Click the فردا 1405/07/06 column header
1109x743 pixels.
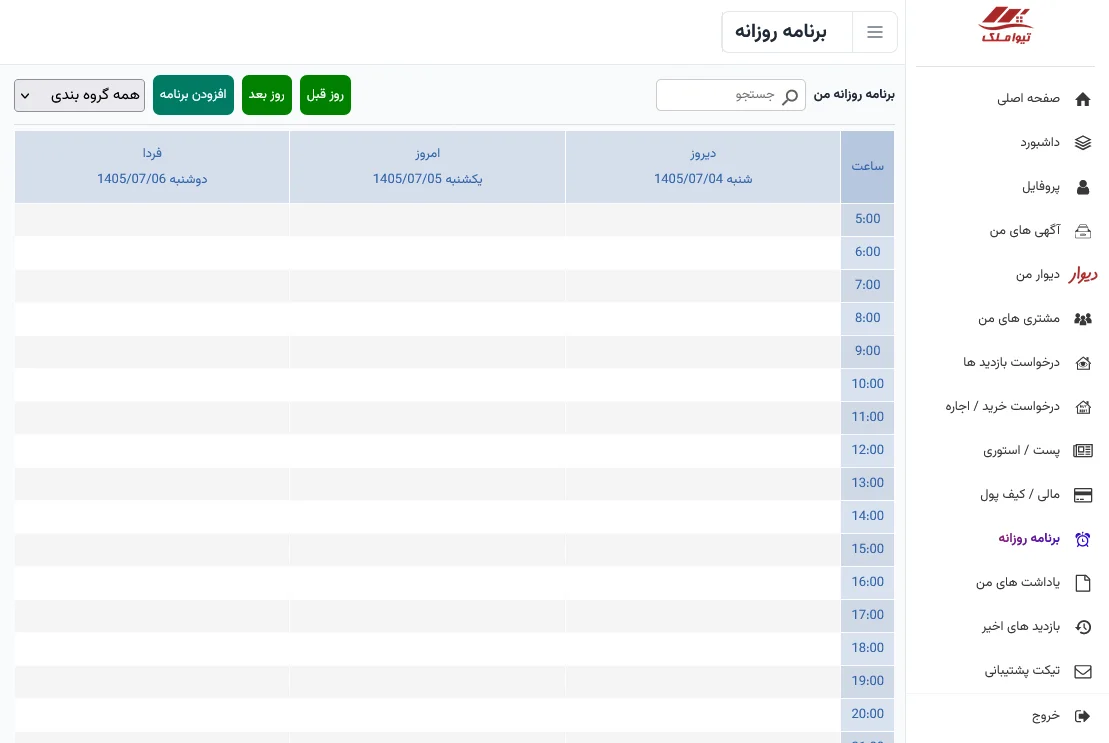tap(152, 167)
